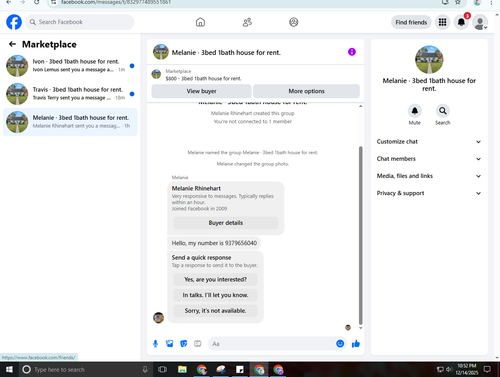The image size is (500, 377).
Task: Click 'Hello, my number is' message
Action: pos(214,243)
